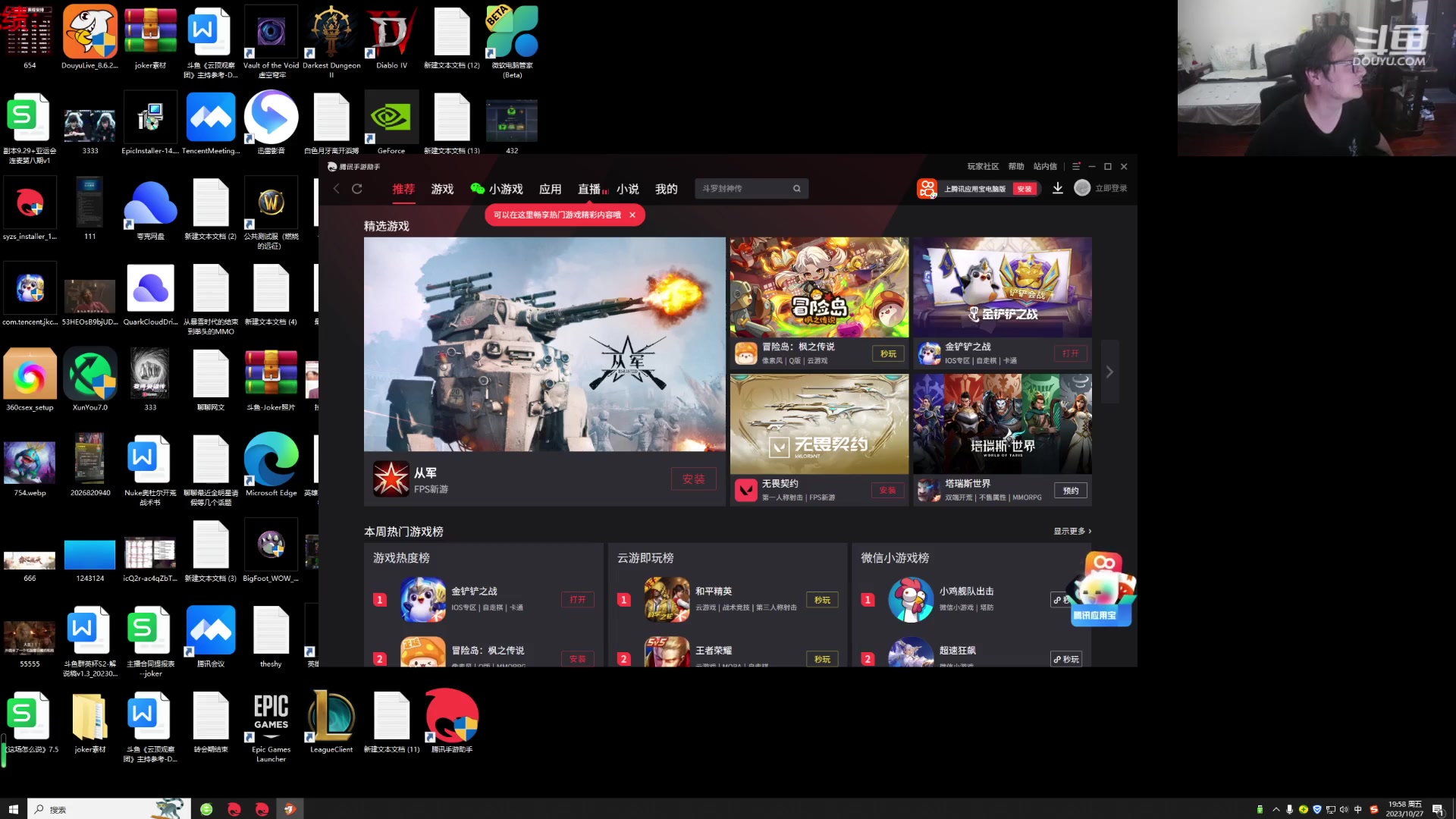
Task: Click 腾讯应用宝 floating mascot icon
Action: (x=1103, y=590)
